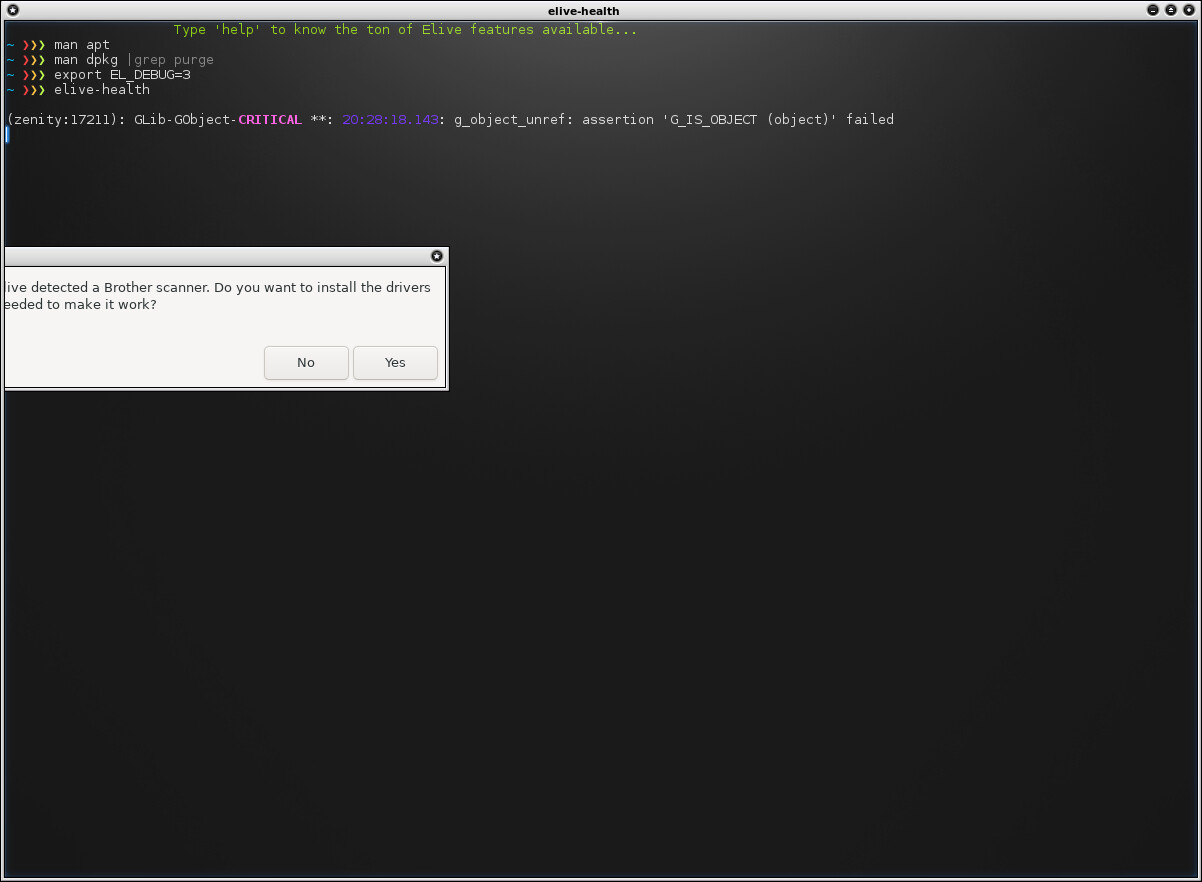Click Yes to install Brother scanner drivers
Viewport: 1202px width, 882px height.
pyautogui.click(x=395, y=363)
